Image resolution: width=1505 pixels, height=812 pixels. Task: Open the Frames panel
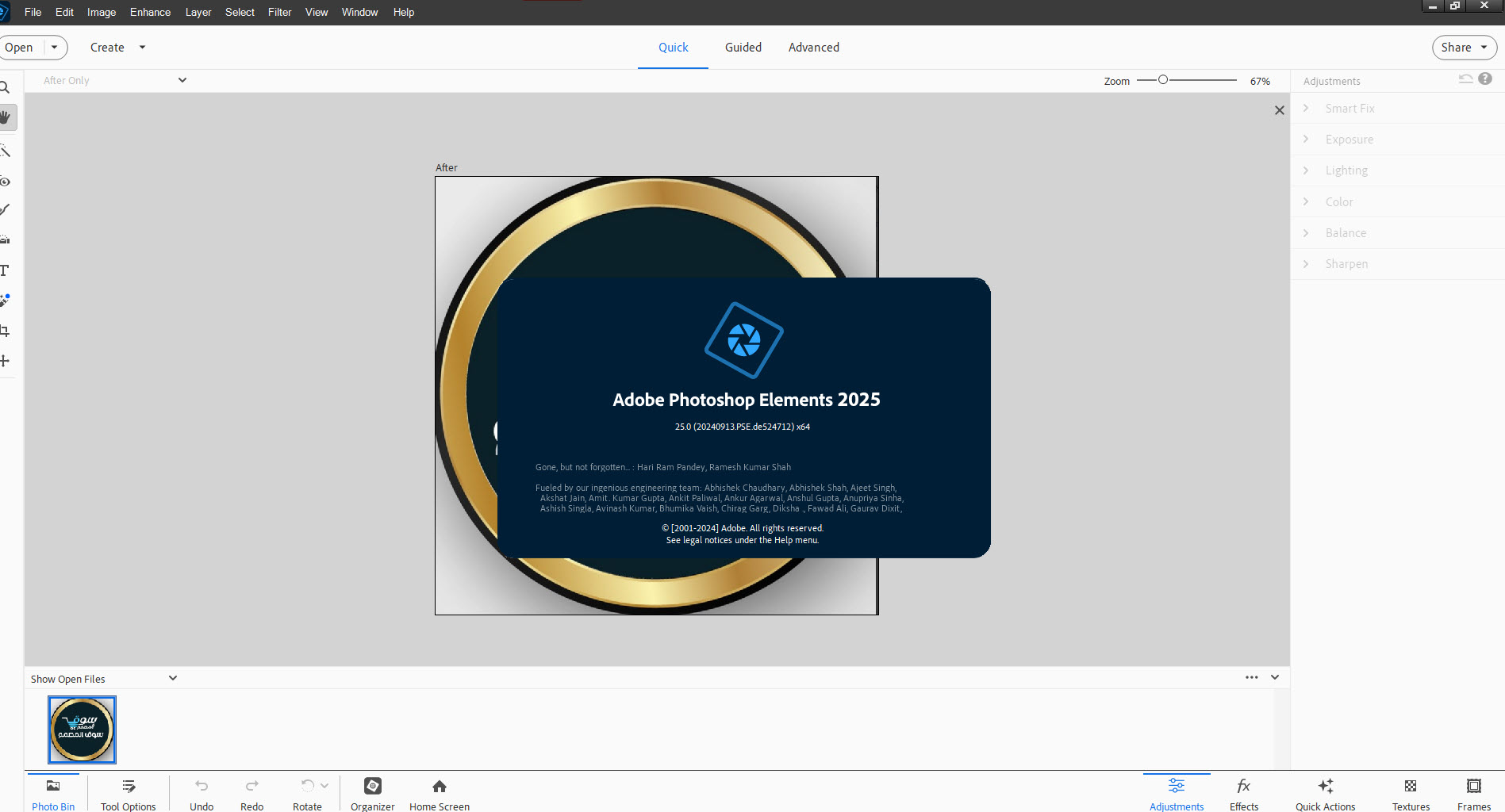click(x=1474, y=793)
